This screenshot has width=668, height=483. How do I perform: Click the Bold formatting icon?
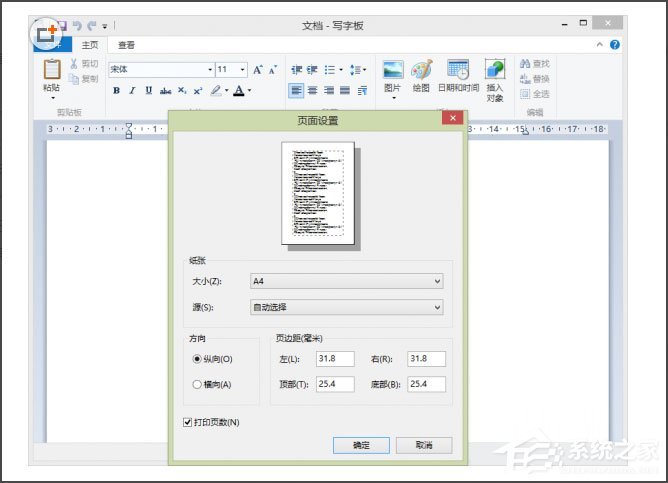click(x=116, y=90)
